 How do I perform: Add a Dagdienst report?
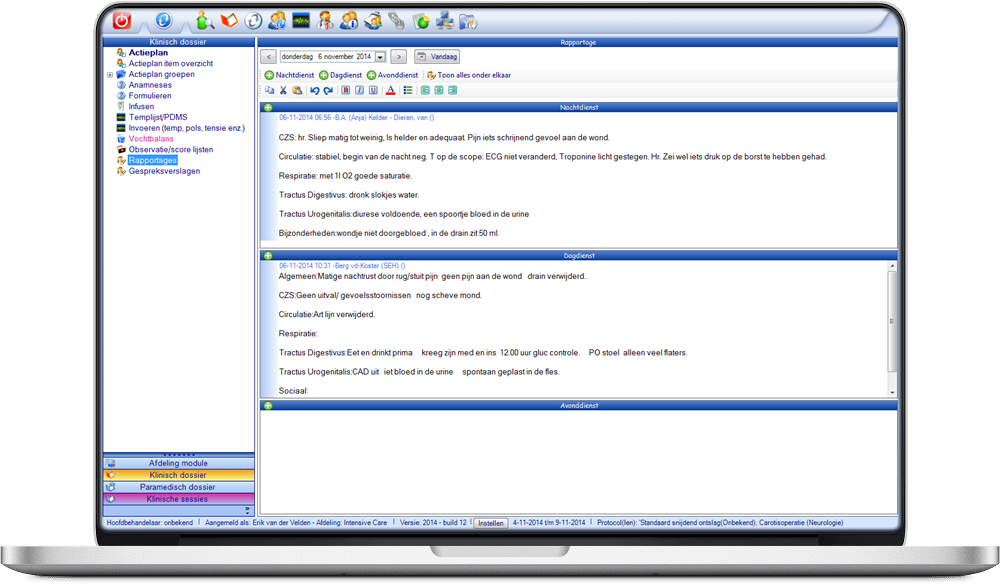[341, 75]
